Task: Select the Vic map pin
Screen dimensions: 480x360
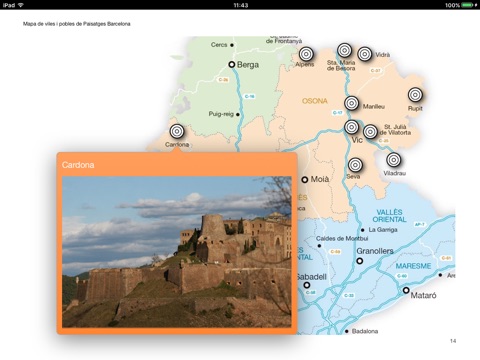Action: 351,127
